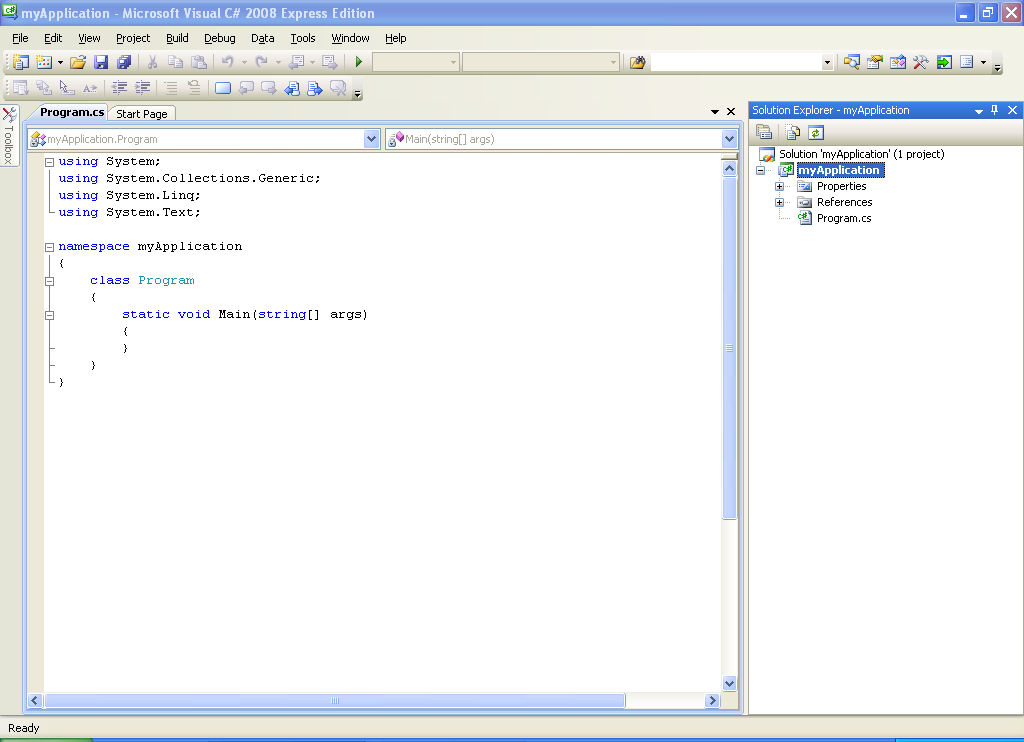Open the Add New Item dropdown arrow

pos(60,63)
